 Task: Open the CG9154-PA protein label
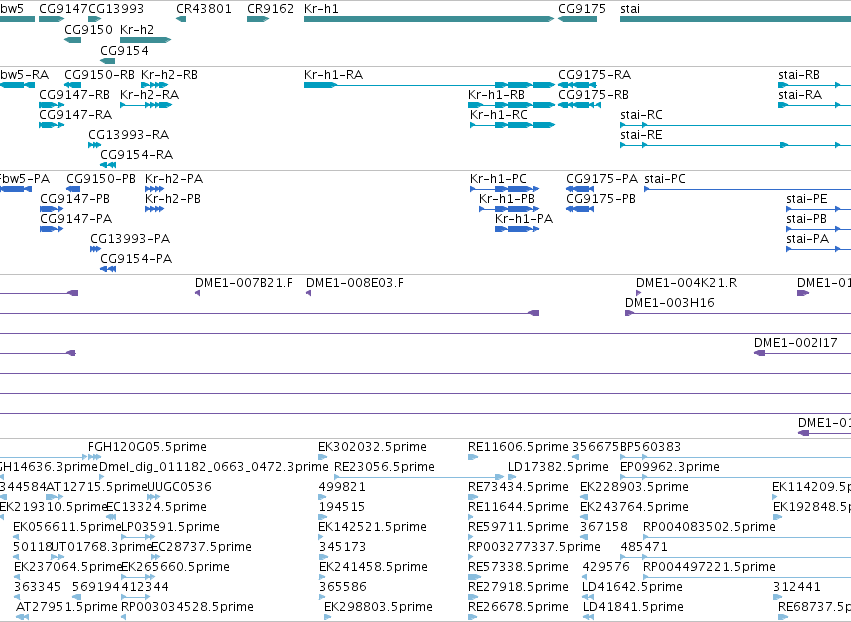tap(136, 259)
